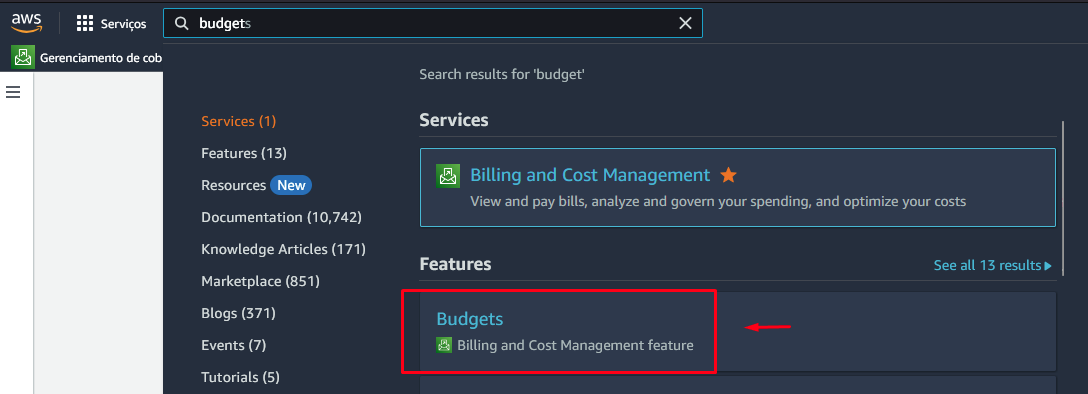Viewport: 1088px width, 394px height.
Task: Select the Resources New filter
Action: [x=257, y=185]
